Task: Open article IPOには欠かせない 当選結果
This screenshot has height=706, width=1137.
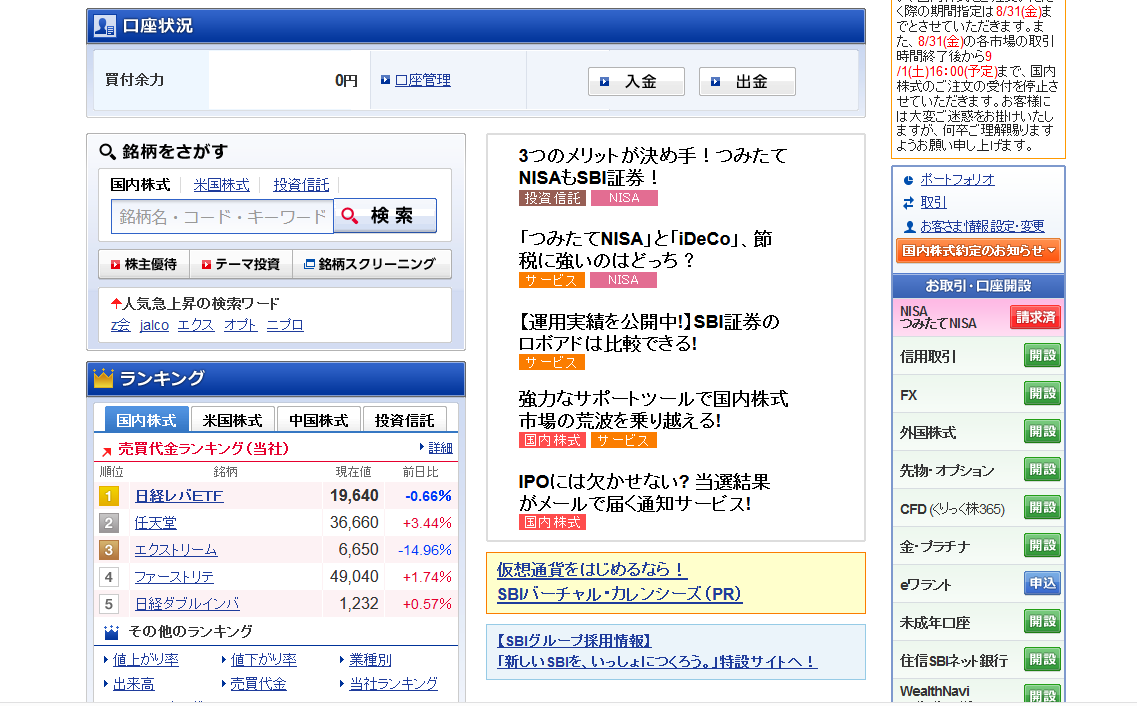Action: (x=644, y=492)
